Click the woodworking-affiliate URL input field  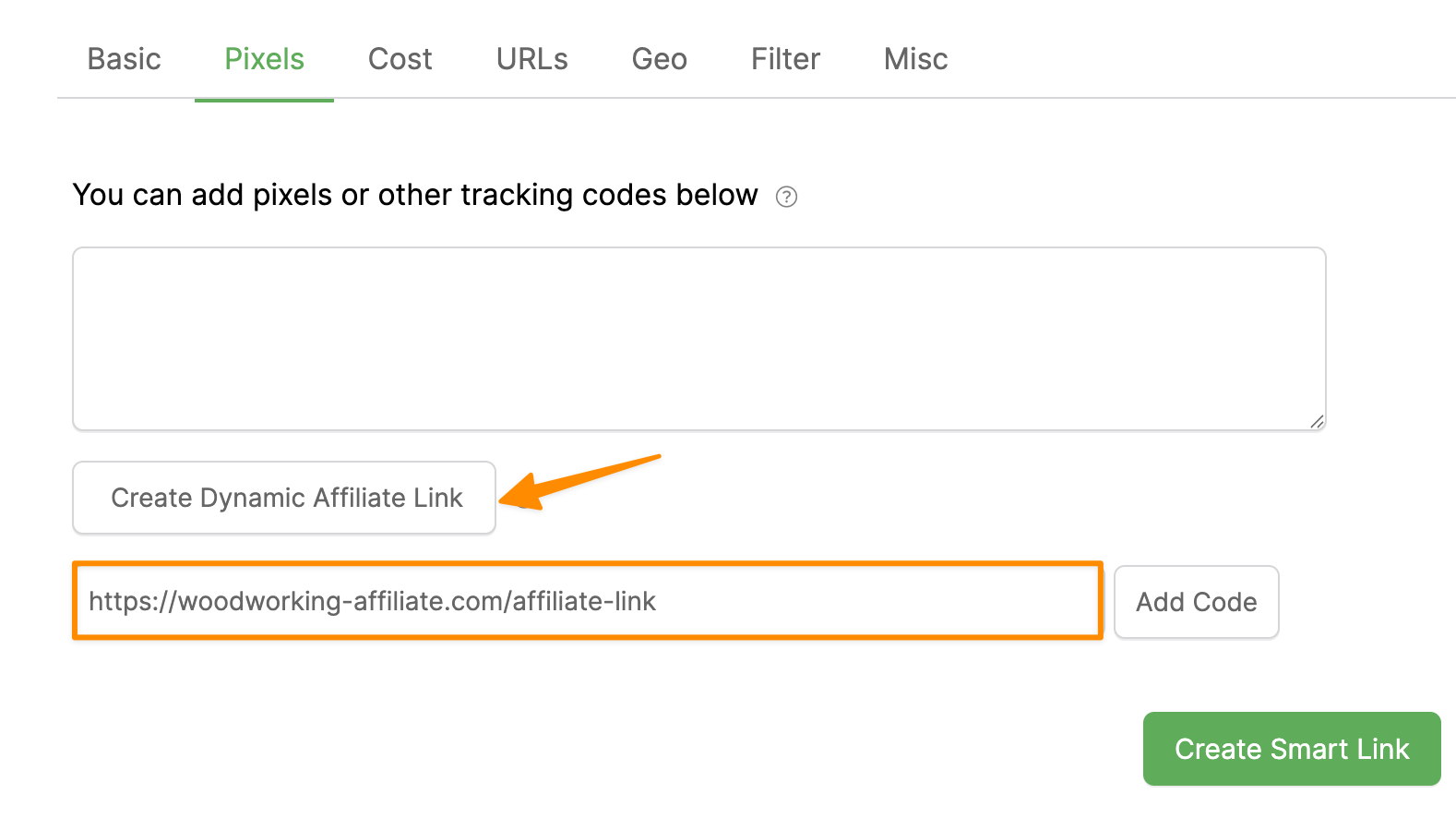588,601
